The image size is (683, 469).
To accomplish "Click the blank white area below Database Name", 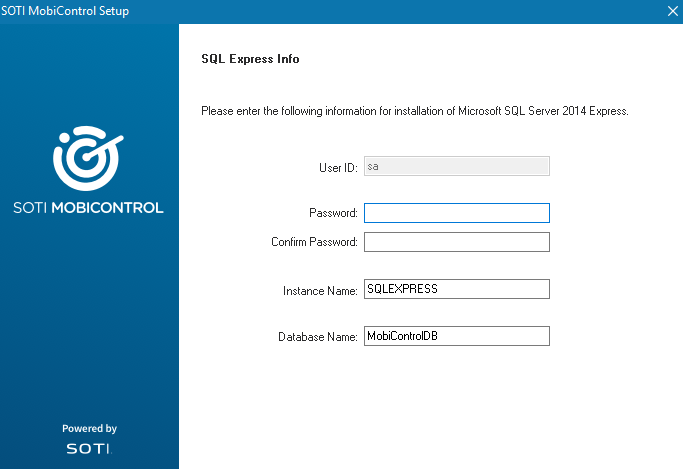I will point(430,410).
